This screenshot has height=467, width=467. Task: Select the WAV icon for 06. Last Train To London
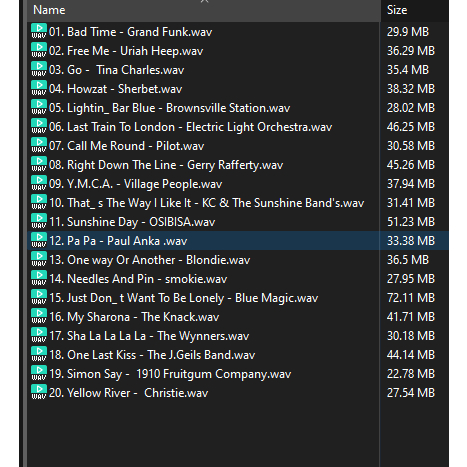[39, 126]
